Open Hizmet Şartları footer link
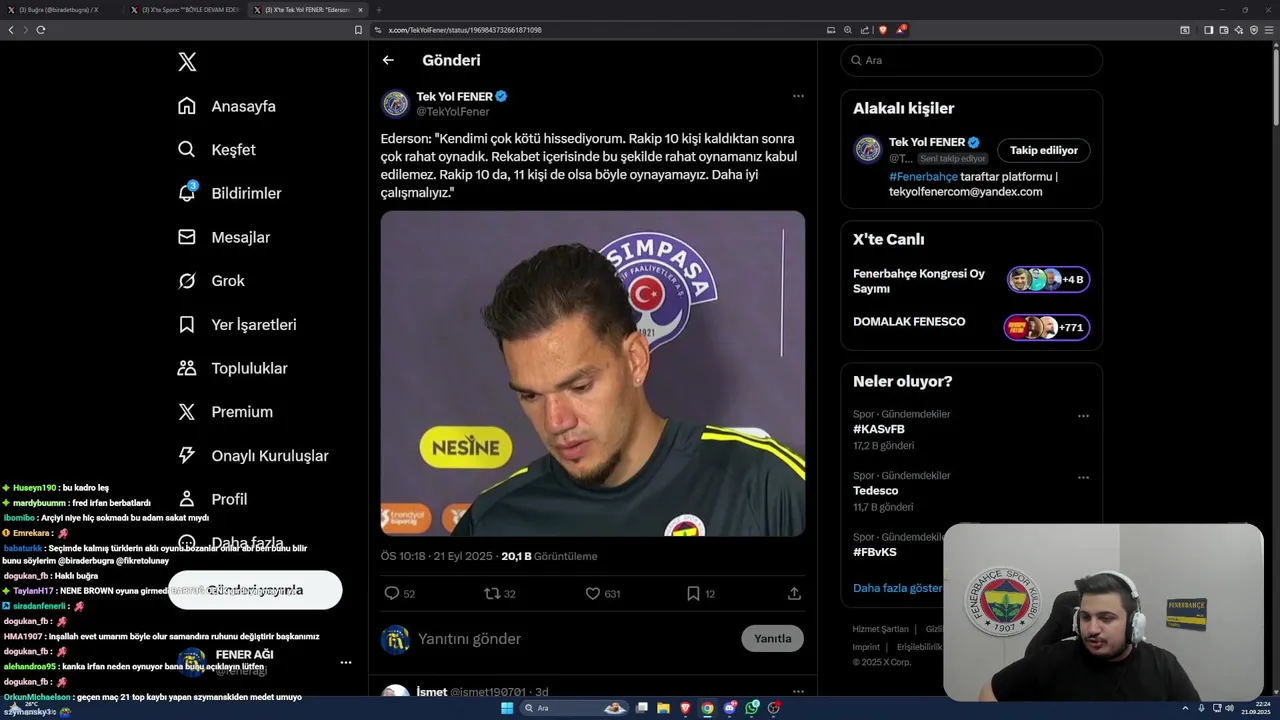Screen dimensions: 1280x720 881,629
